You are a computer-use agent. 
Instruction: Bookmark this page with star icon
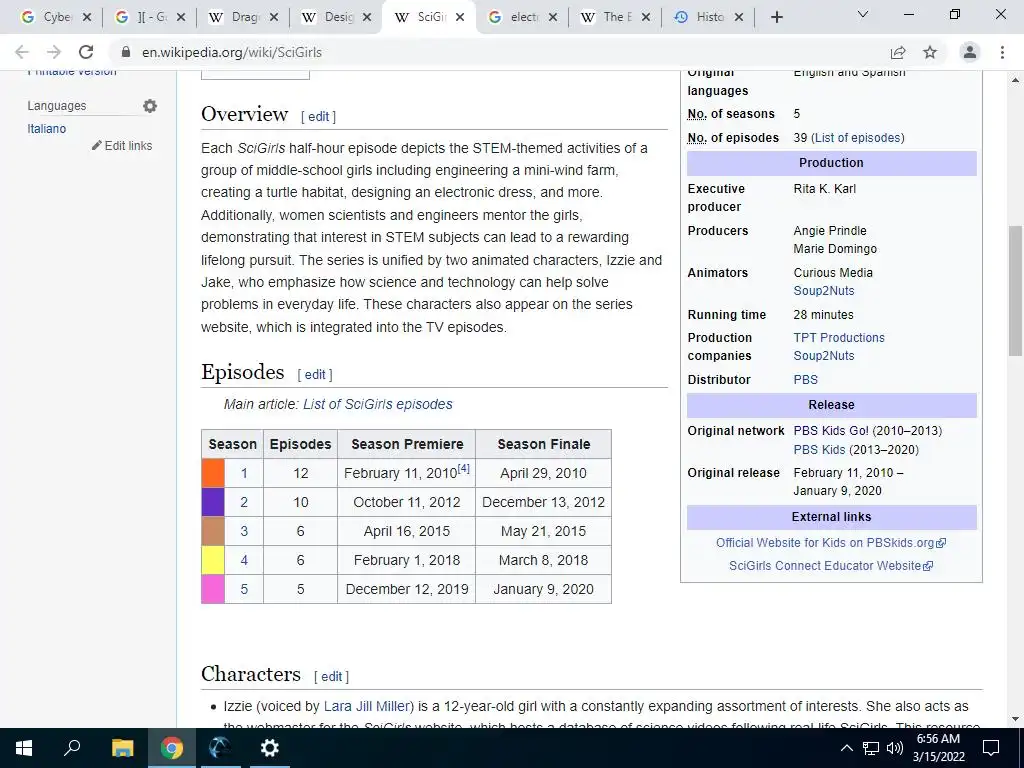930,52
